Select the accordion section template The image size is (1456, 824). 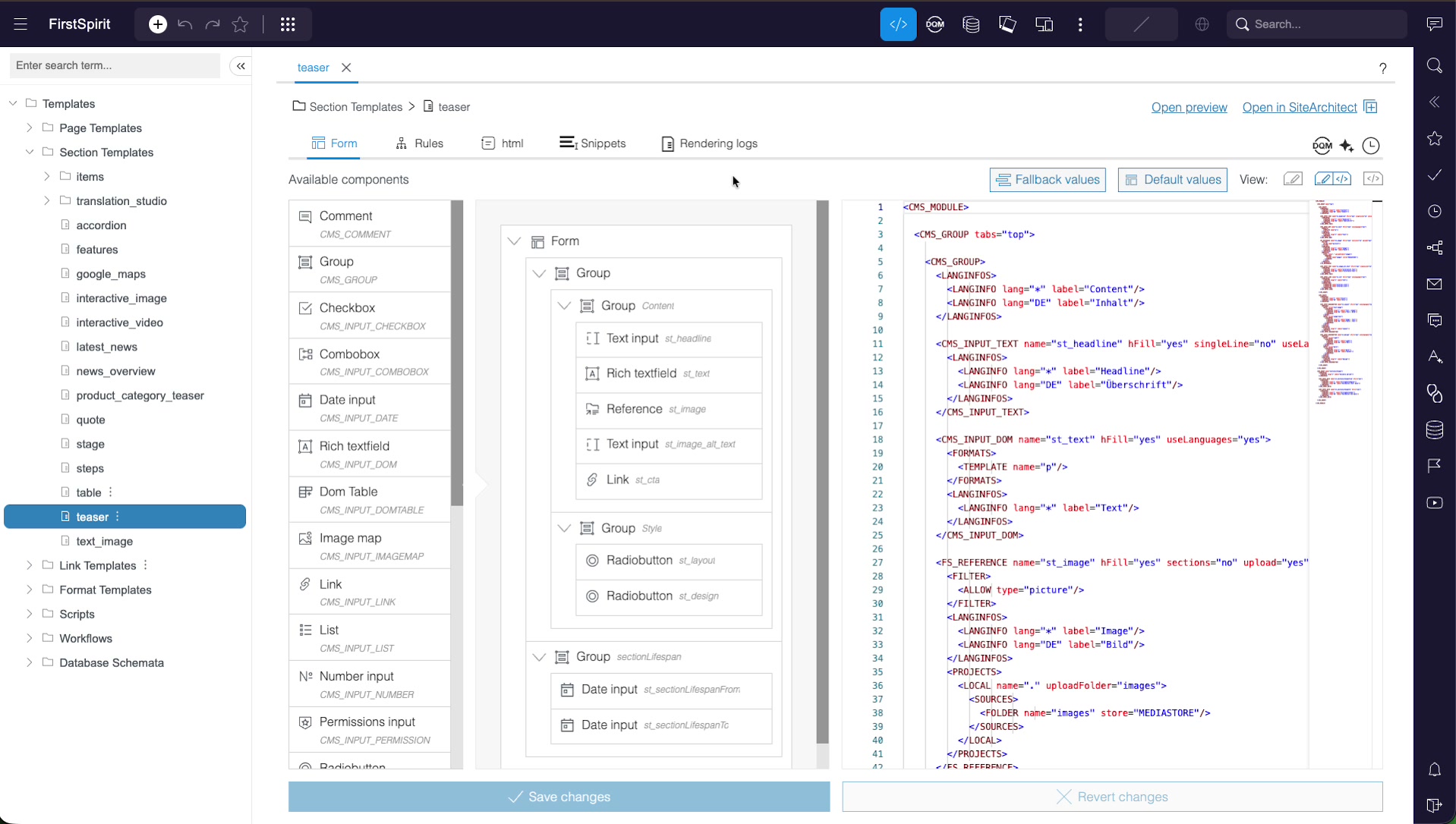101,225
